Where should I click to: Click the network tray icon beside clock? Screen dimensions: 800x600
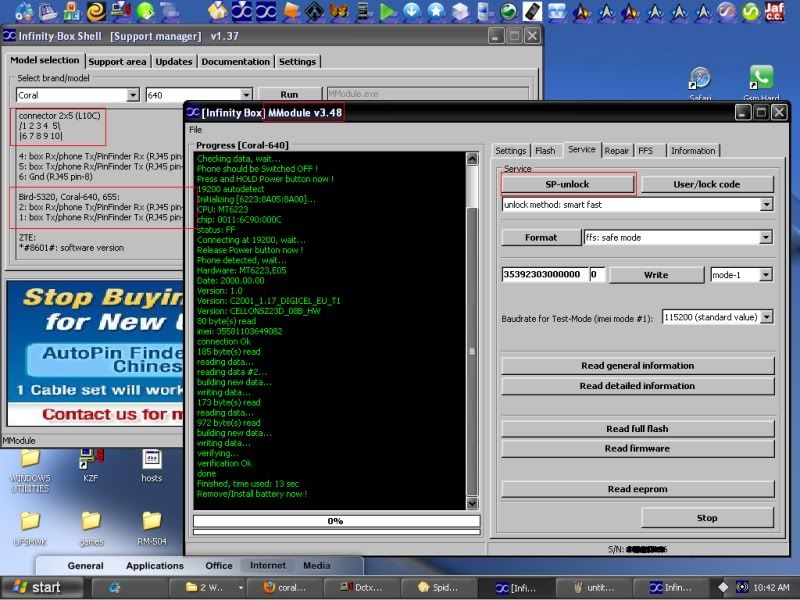tap(742, 587)
